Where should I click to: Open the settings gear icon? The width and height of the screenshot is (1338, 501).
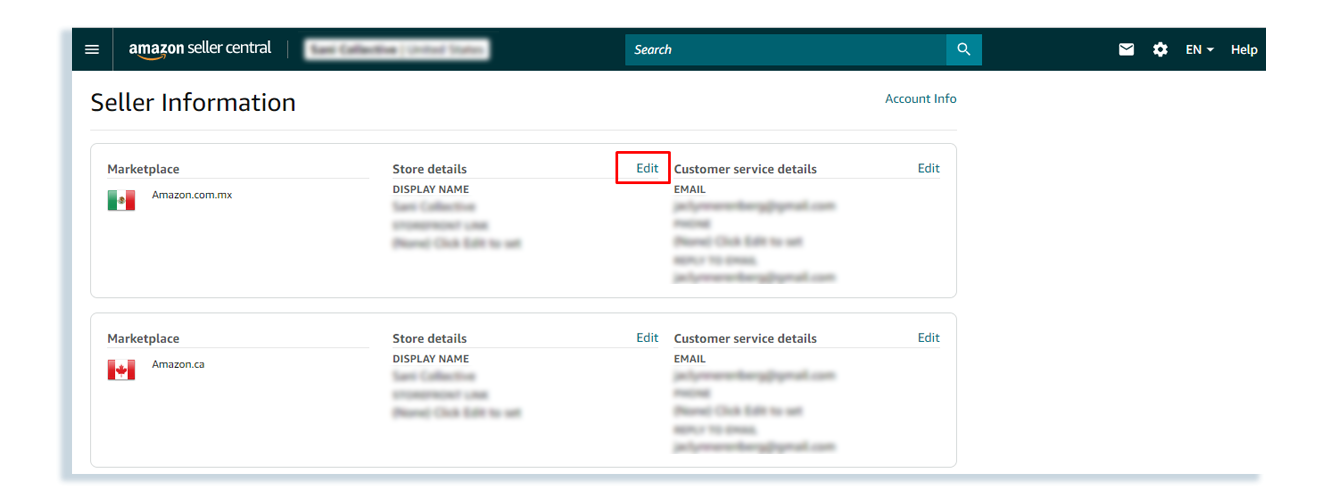pyautogui.click(x=1160, y=49)
